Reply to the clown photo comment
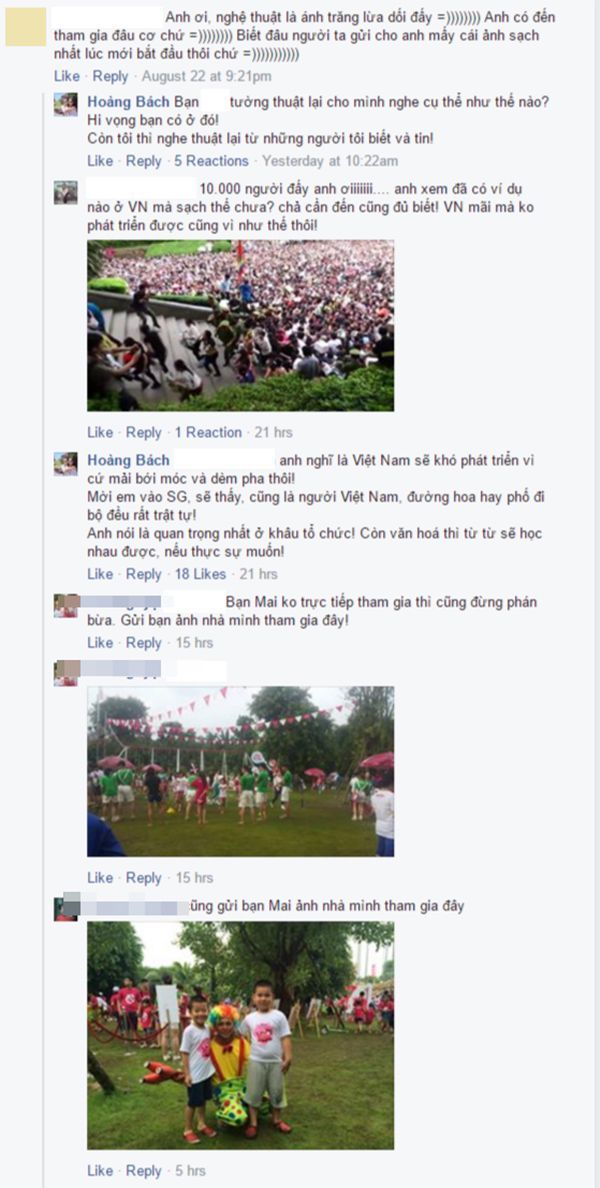The image size is (600, 1188). 144,1171
